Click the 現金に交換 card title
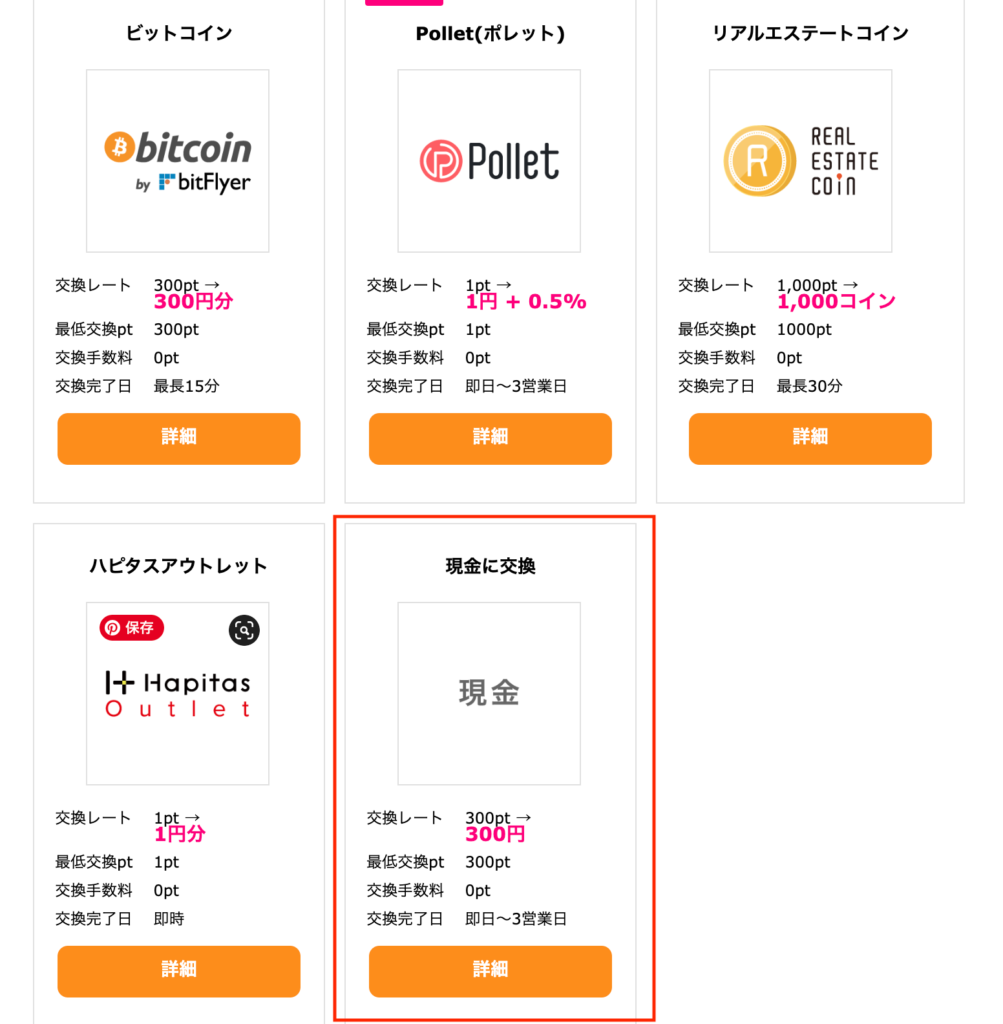1003x1024 pixels. pyautogui.click(x=490, y=566)
